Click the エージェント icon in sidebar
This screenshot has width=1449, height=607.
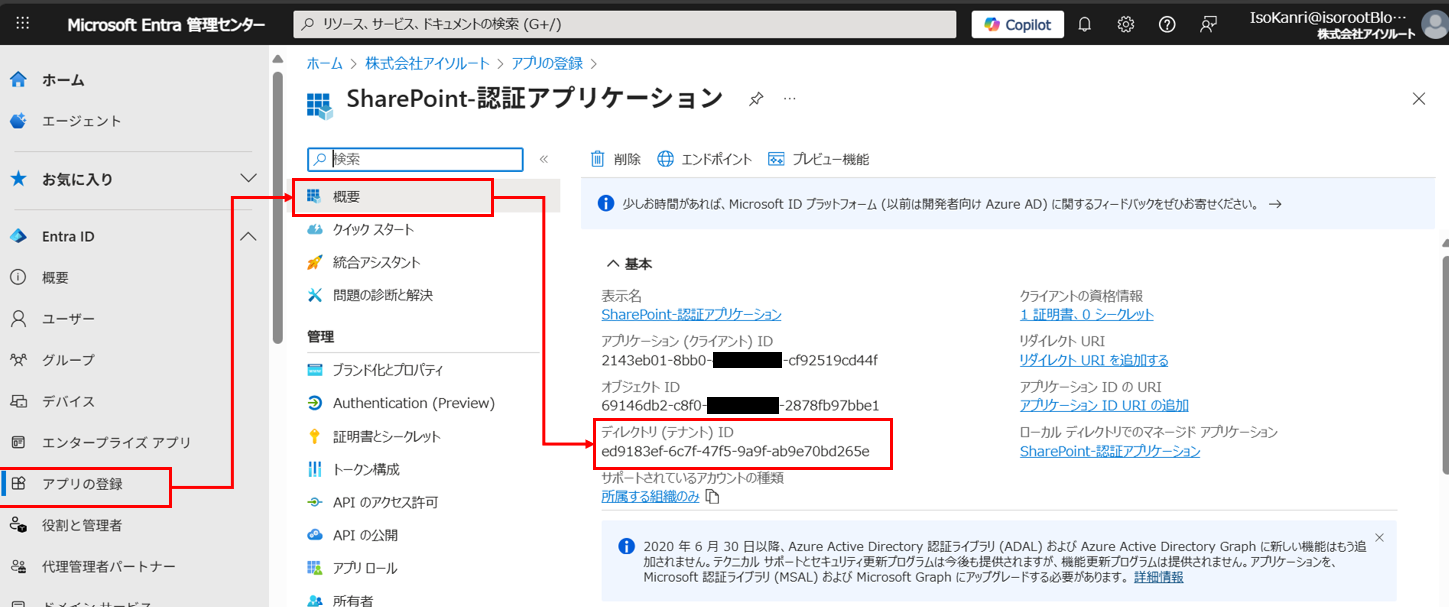point(18,121)
